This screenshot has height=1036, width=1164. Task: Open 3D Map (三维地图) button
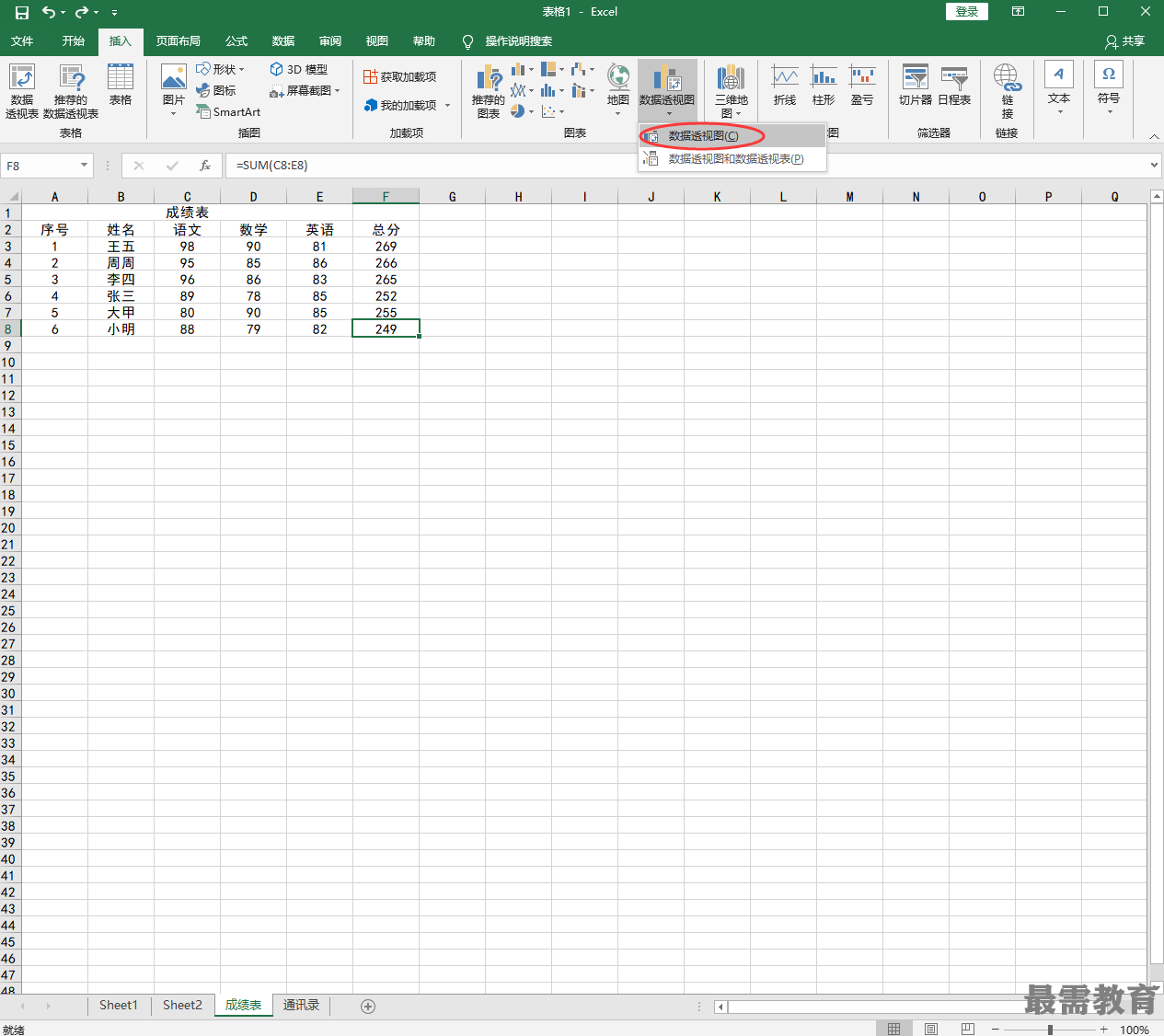pyautogui.click(x=732, y=91)
